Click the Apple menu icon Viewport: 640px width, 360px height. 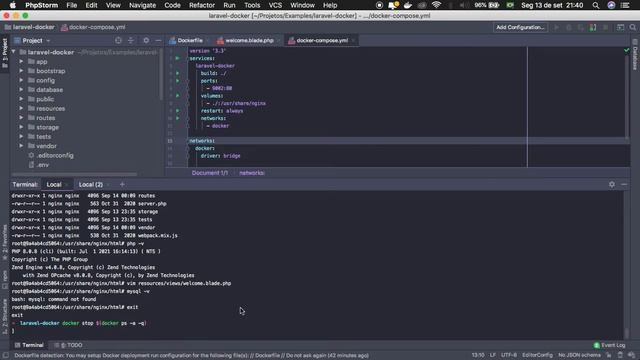coord(13,5)
